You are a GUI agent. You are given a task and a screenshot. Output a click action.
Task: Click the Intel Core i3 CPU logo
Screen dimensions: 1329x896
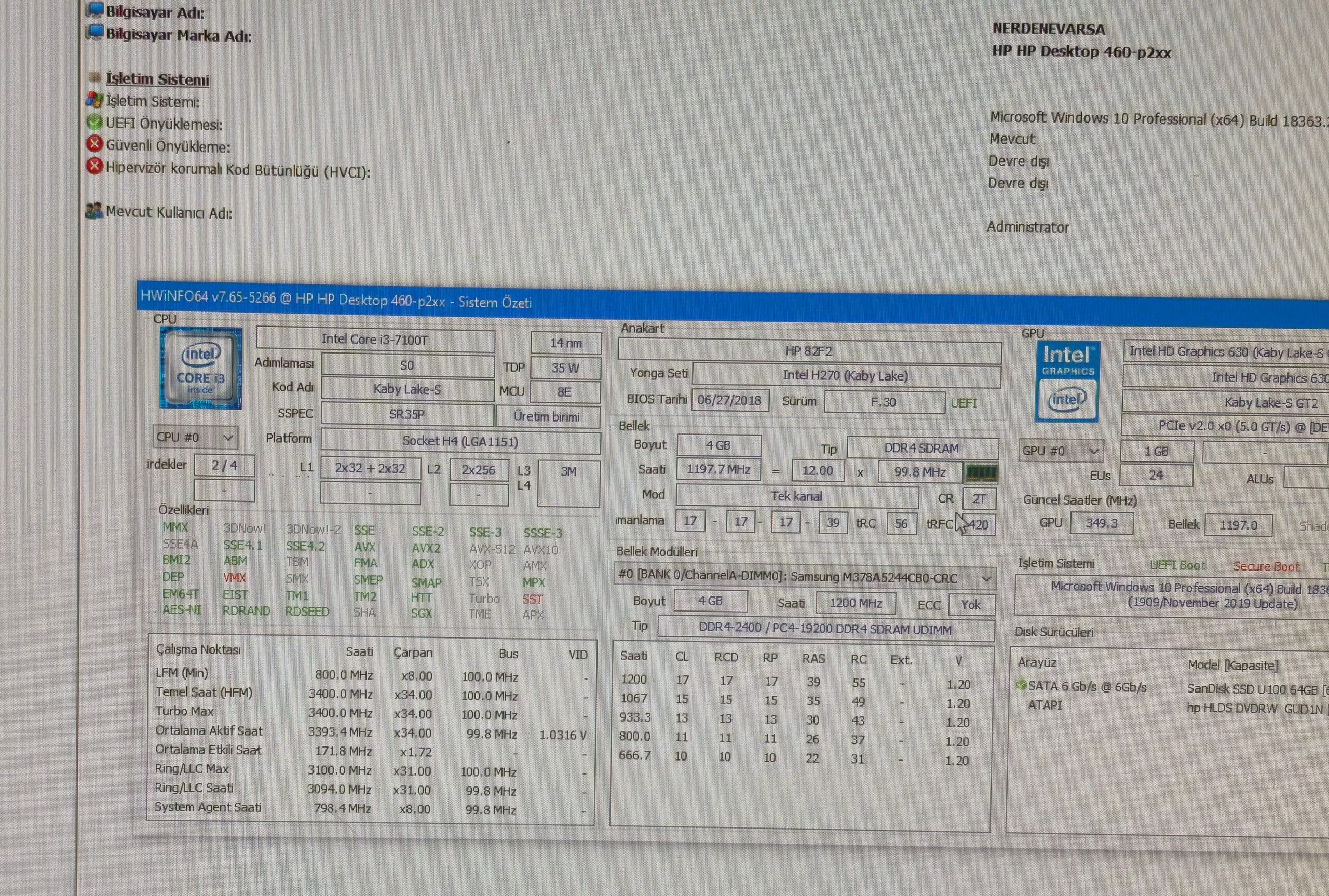click(x=200, y=368)
